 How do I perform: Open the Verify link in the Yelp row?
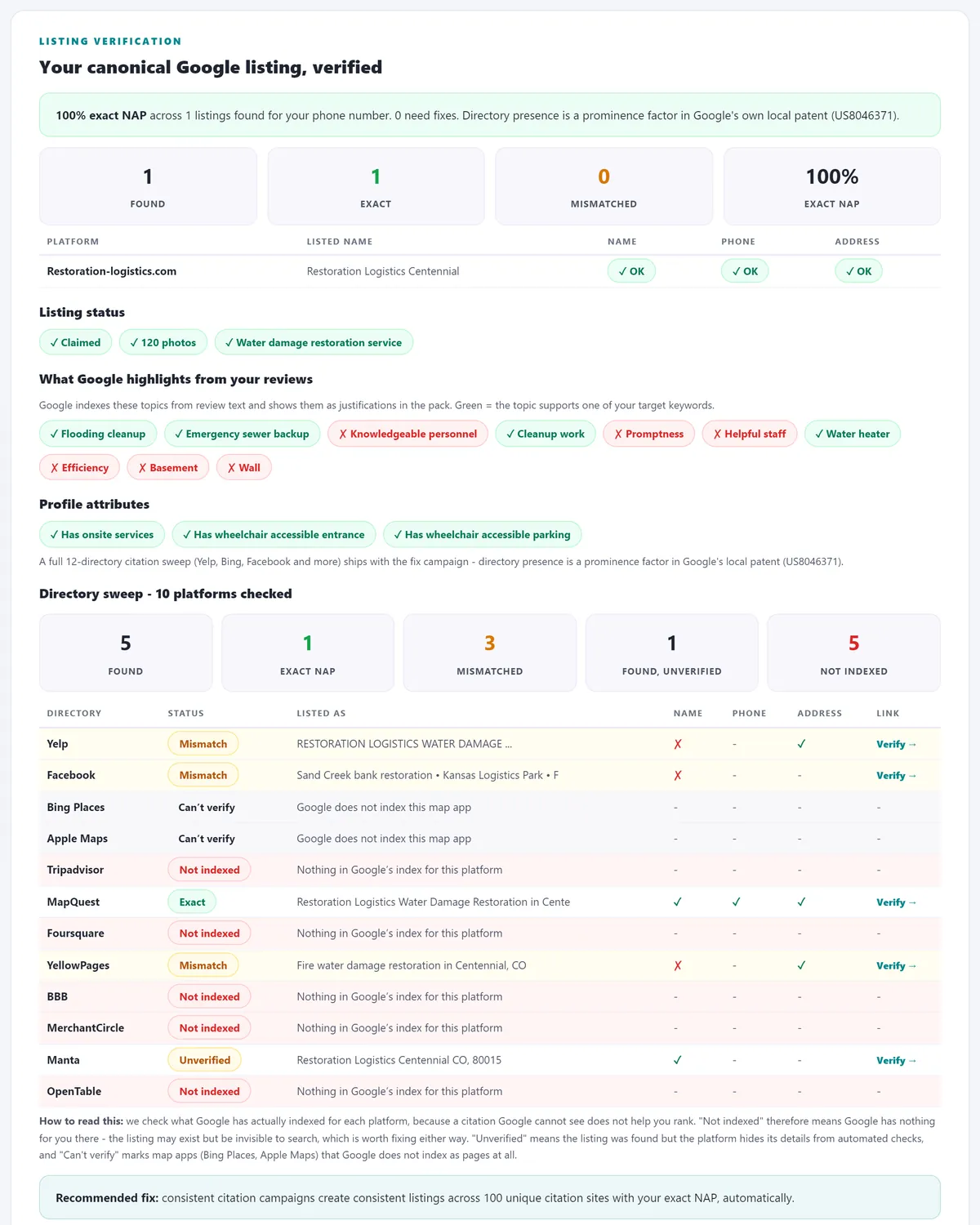coord(896,744)
